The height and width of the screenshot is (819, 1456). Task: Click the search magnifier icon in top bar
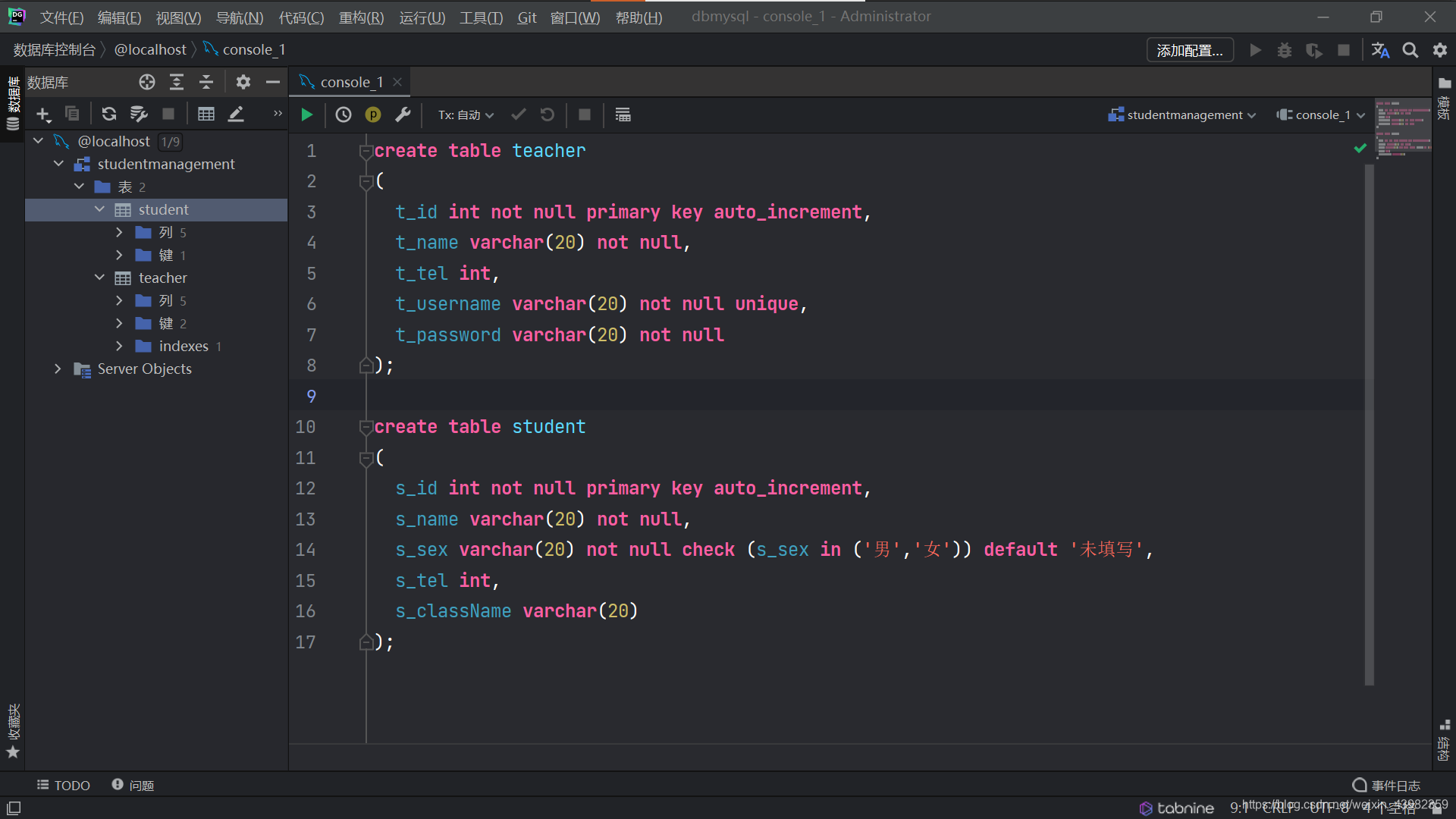point(1410,50)
